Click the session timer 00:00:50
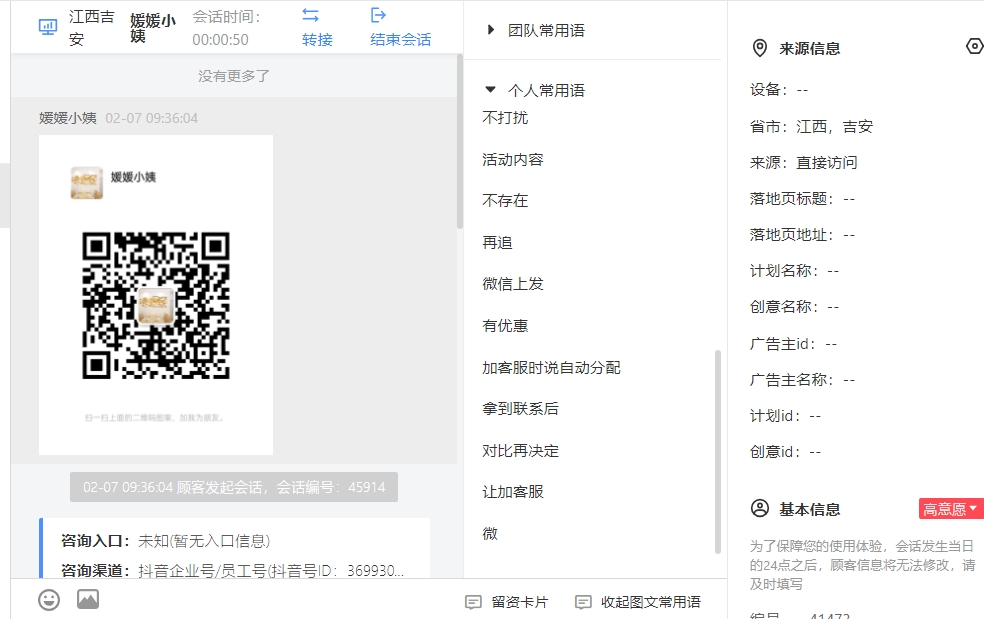 point(220,40)
